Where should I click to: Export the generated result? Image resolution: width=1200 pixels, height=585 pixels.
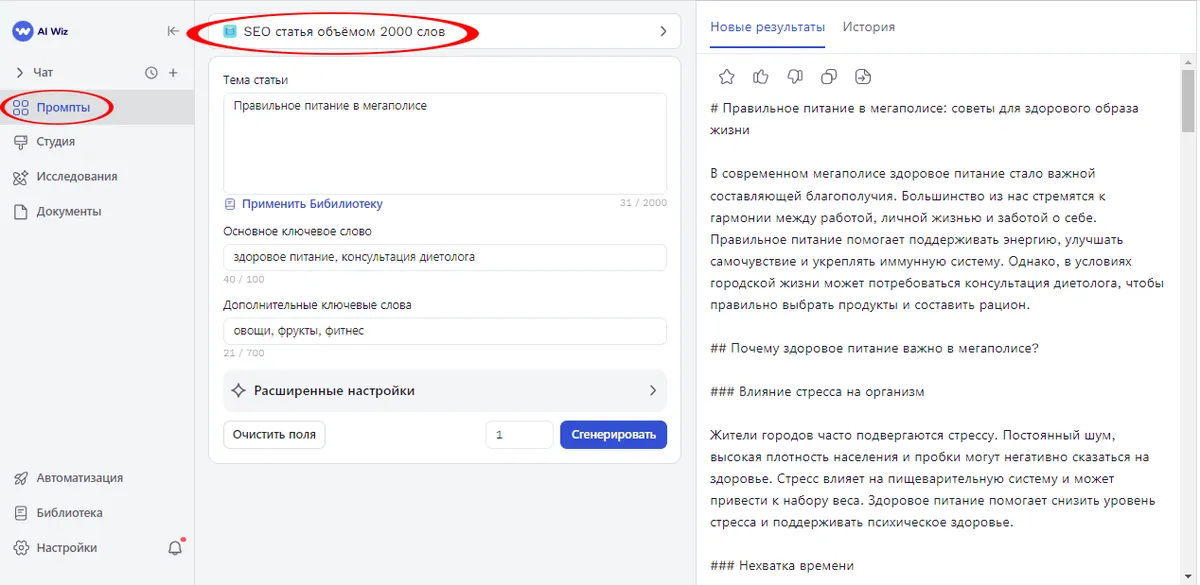863,76
